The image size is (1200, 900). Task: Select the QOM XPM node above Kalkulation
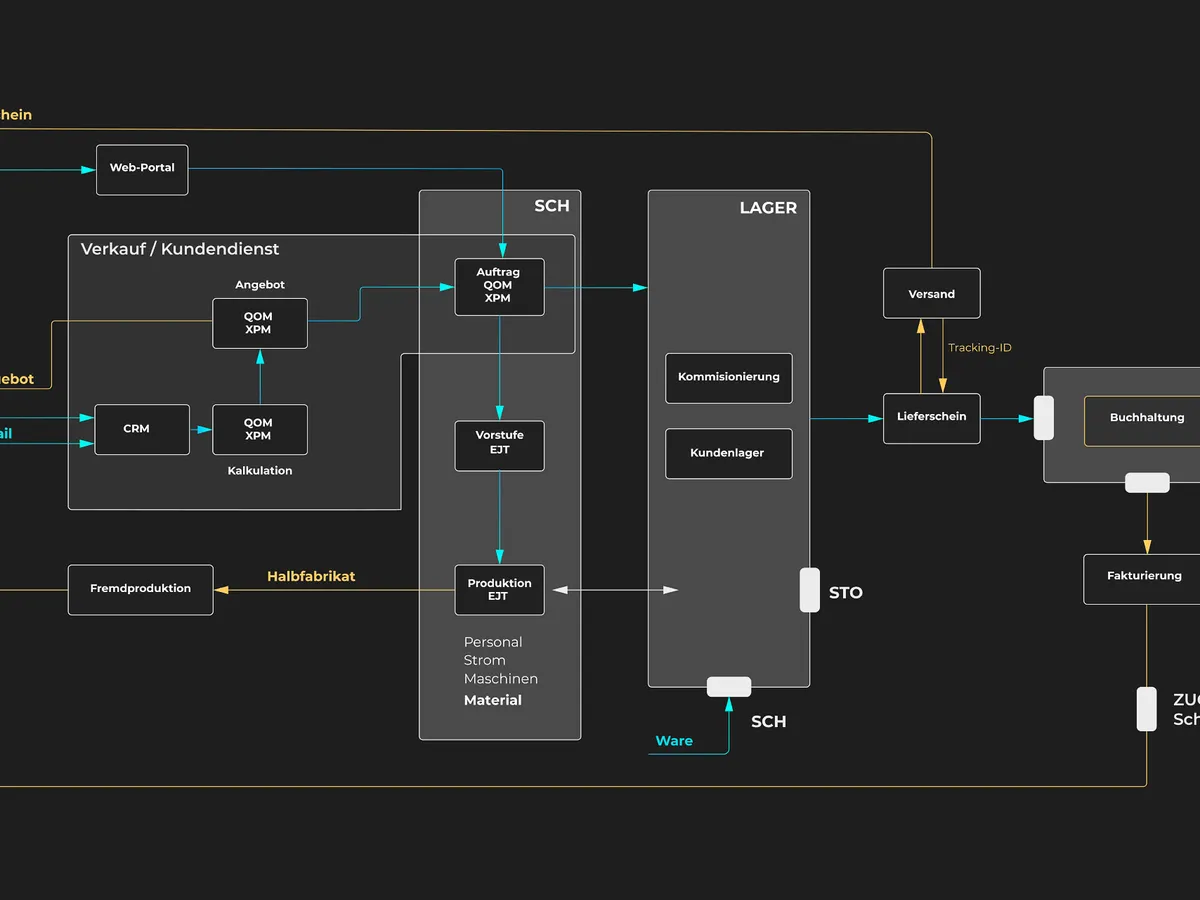click(x=260, y=429)
